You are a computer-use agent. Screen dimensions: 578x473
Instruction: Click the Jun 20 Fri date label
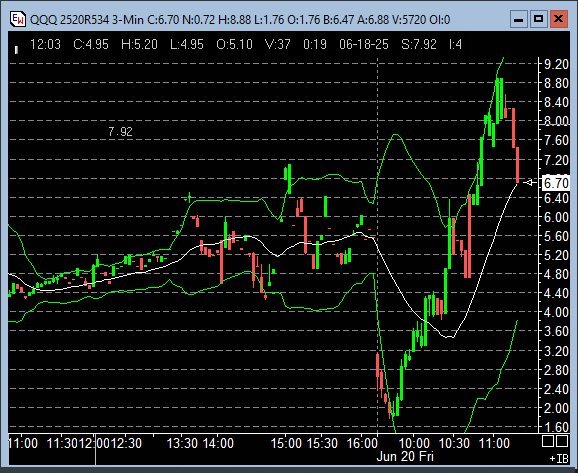(405, 456)
